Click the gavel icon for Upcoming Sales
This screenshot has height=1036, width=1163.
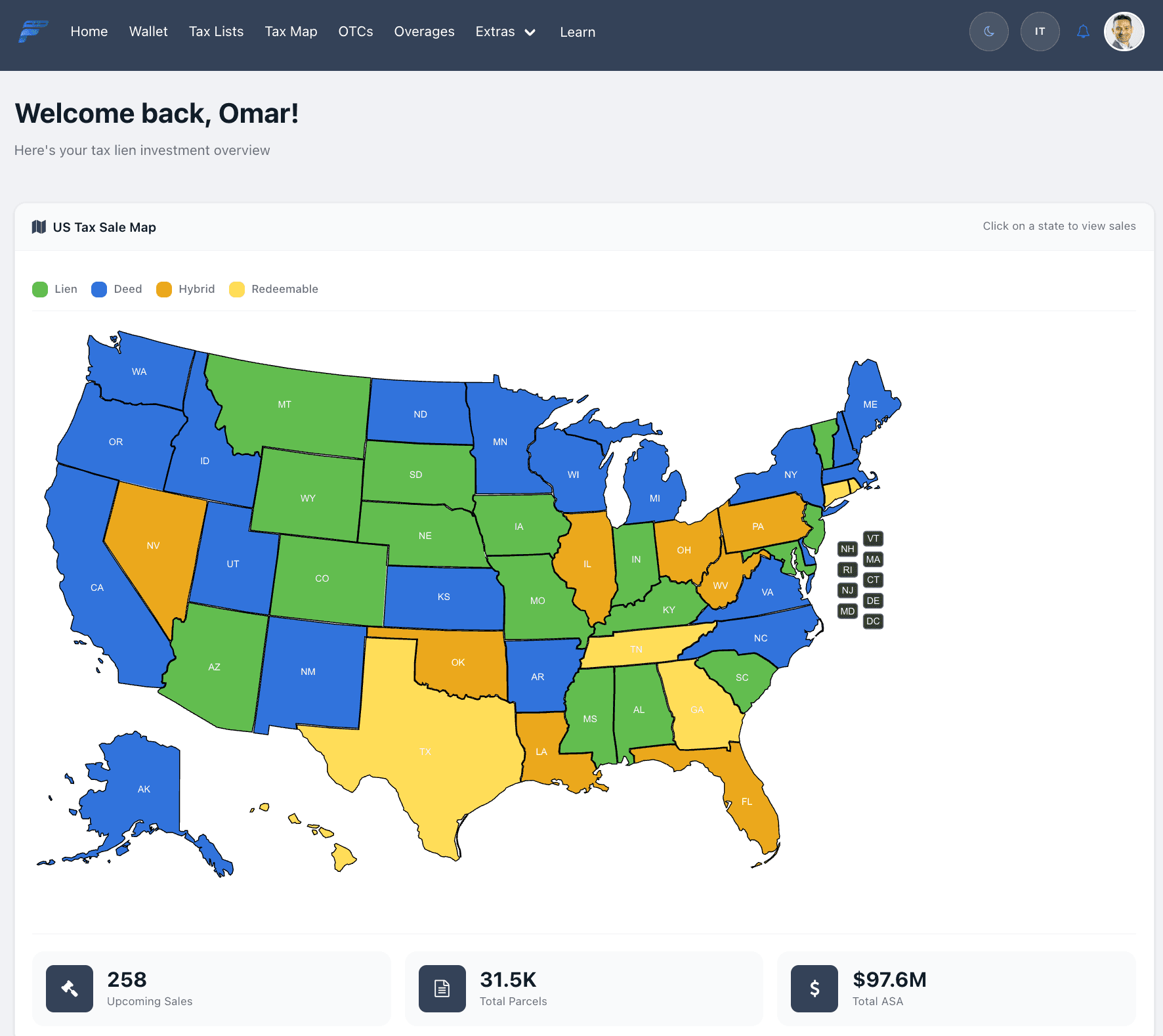(69, 988)
